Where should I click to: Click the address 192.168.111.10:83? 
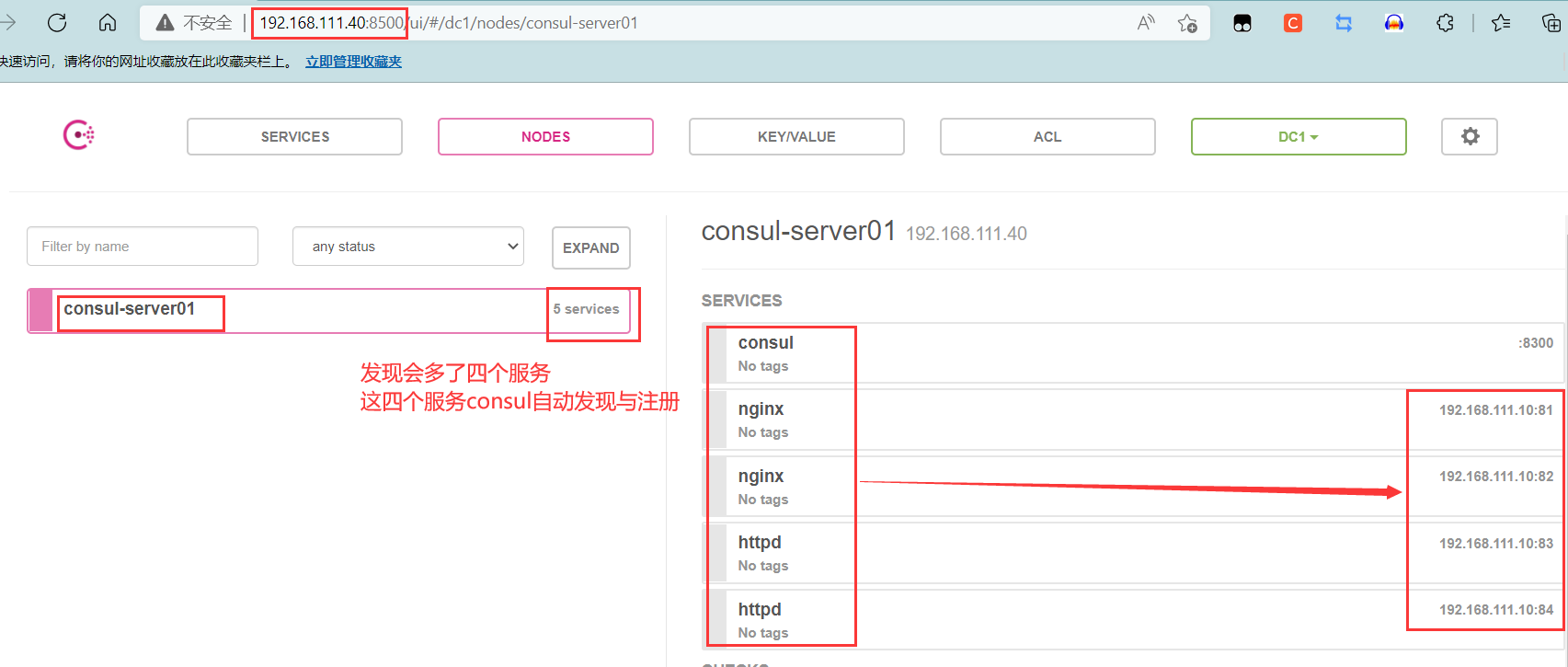(x=1496, y=544)
